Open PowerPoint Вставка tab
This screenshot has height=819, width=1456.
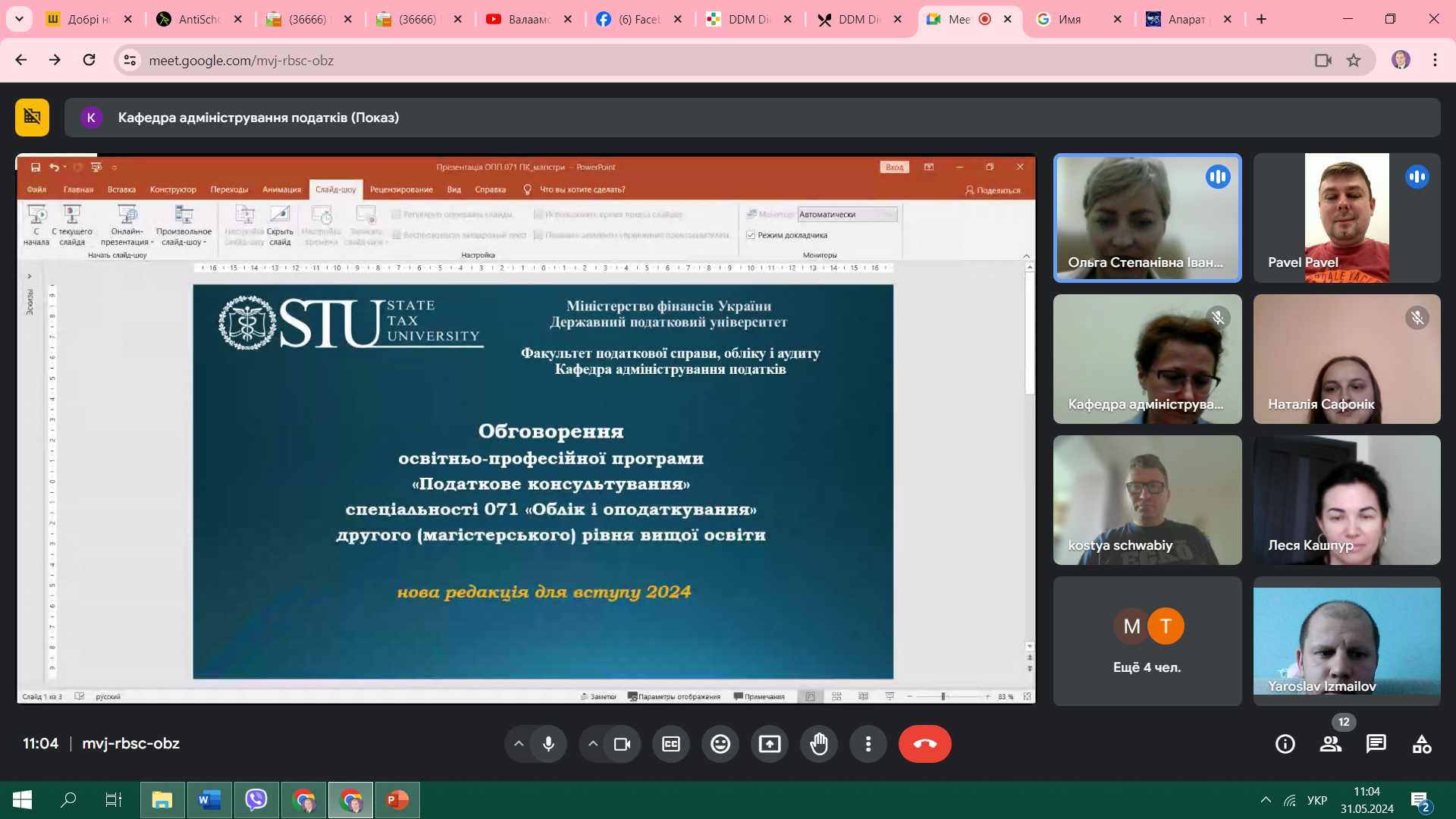pyautogui.click(x=121, y=190)
